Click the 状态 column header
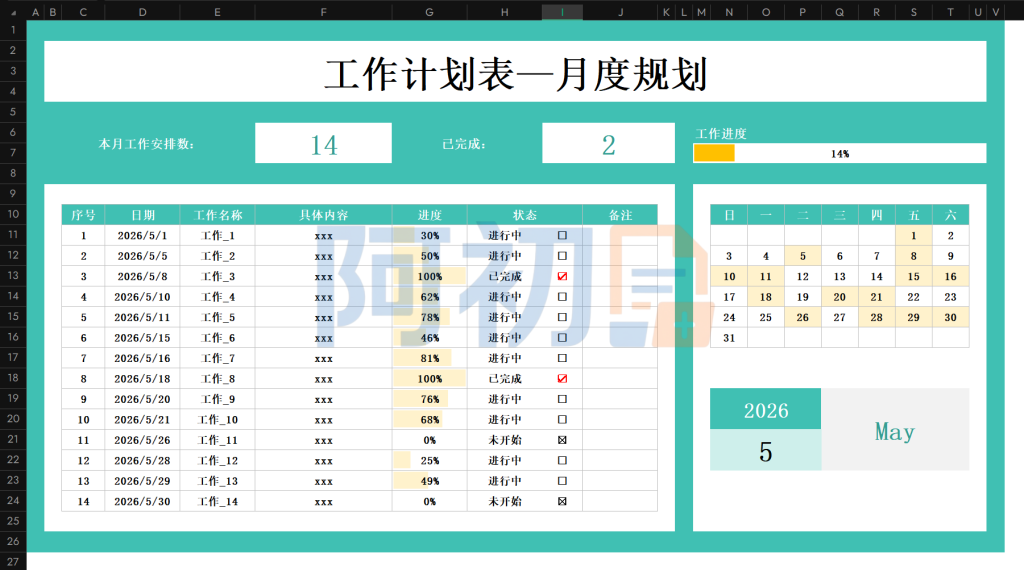Image resolution: width=1024 pixels, height=570 pixels. click(524, 215)
